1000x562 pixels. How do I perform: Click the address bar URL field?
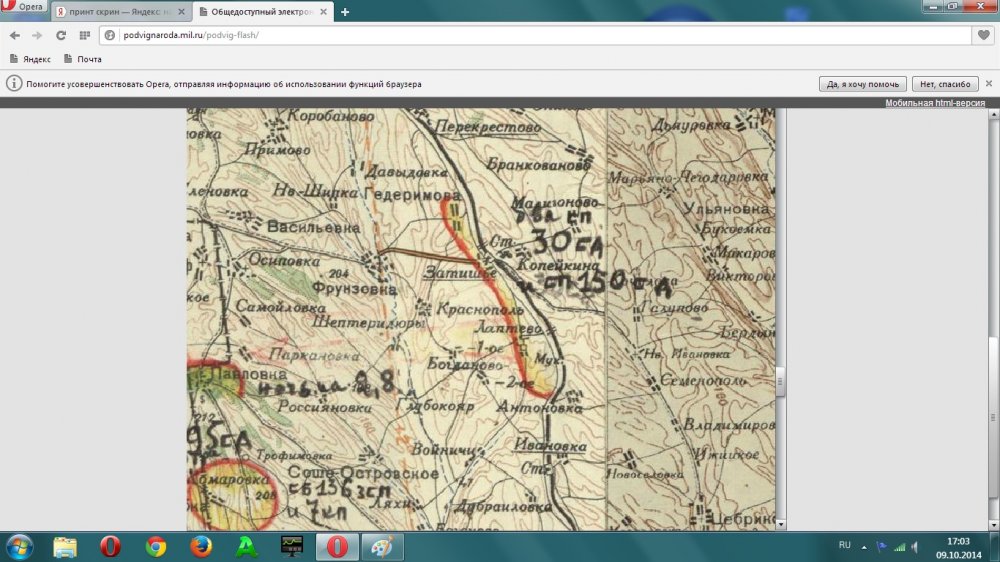500,35
